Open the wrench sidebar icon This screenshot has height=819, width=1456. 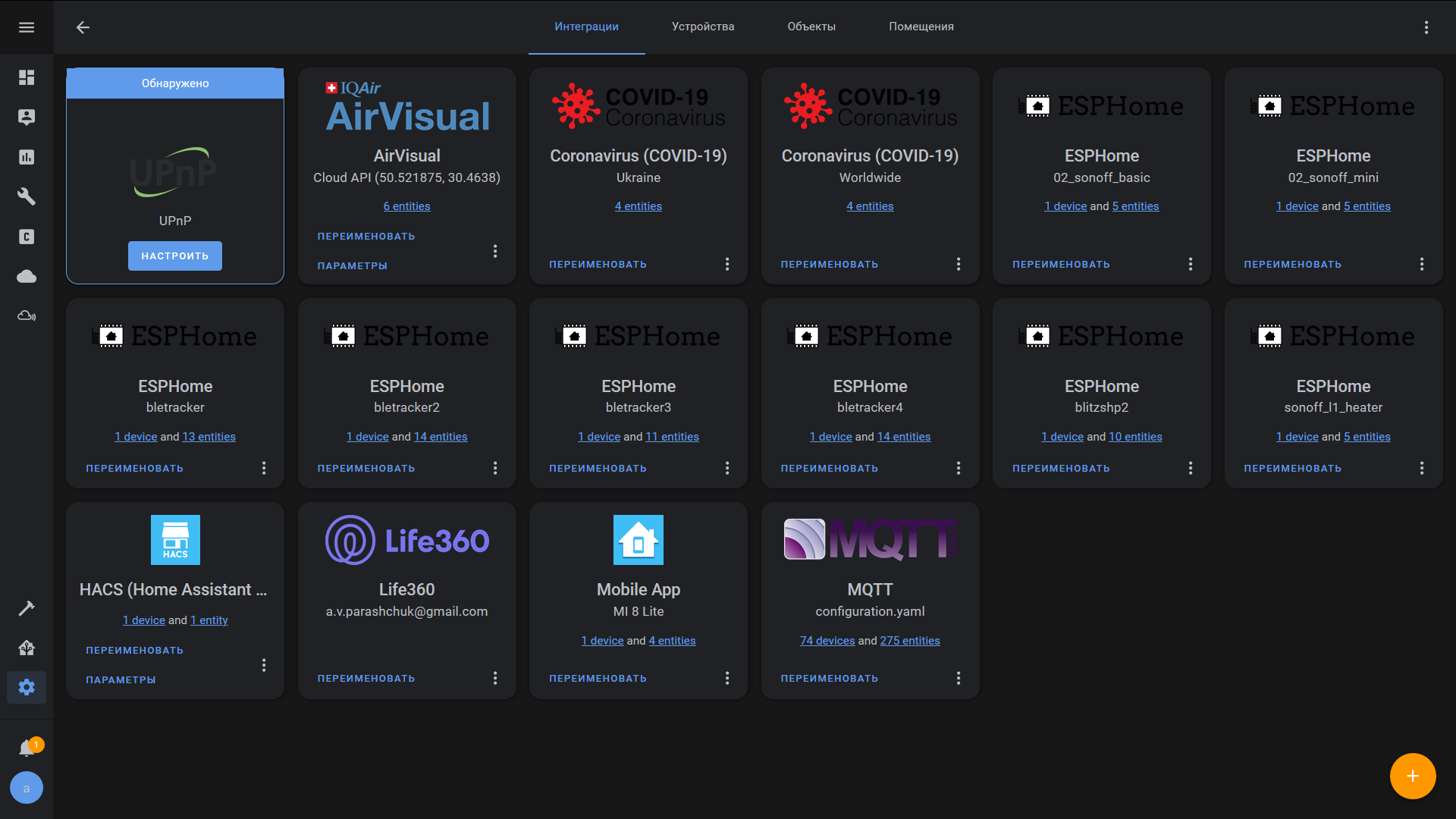pyautogui.click(x=27, y=196)
